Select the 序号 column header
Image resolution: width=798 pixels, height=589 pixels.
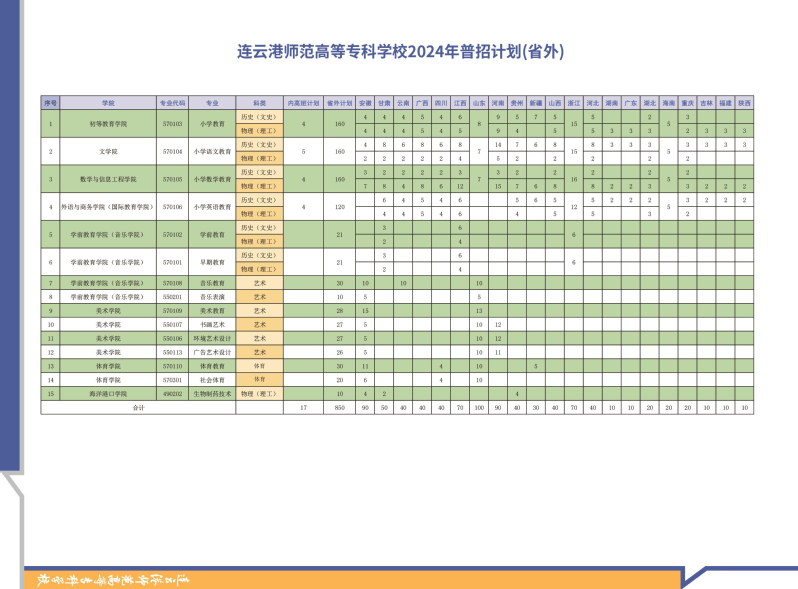tap(51, 103)
